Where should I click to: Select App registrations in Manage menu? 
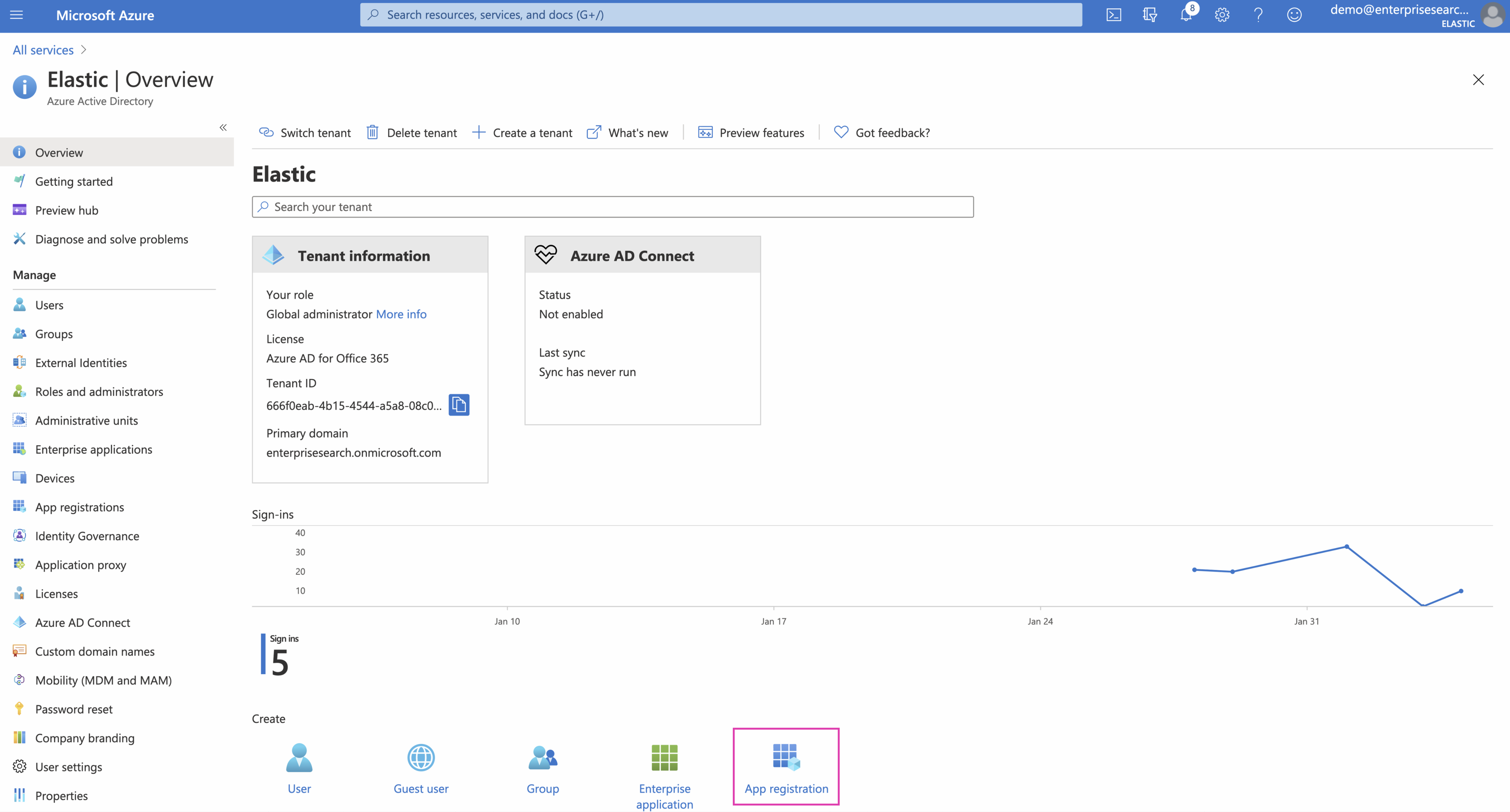point(79,507)
